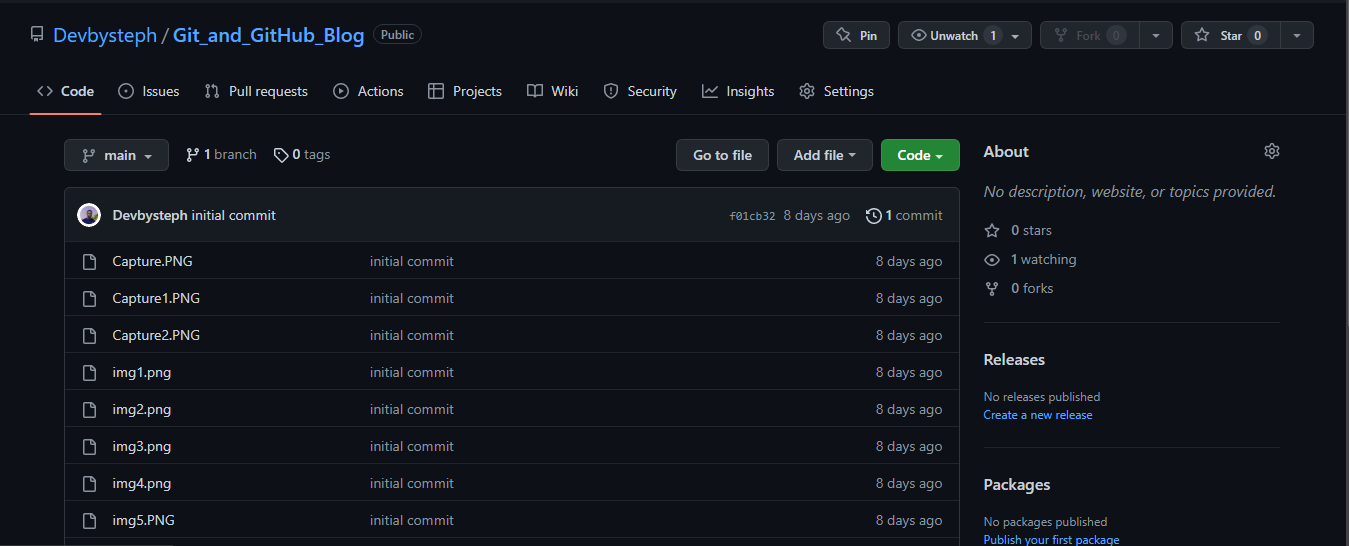Open the Insights tab

(738, 91)
